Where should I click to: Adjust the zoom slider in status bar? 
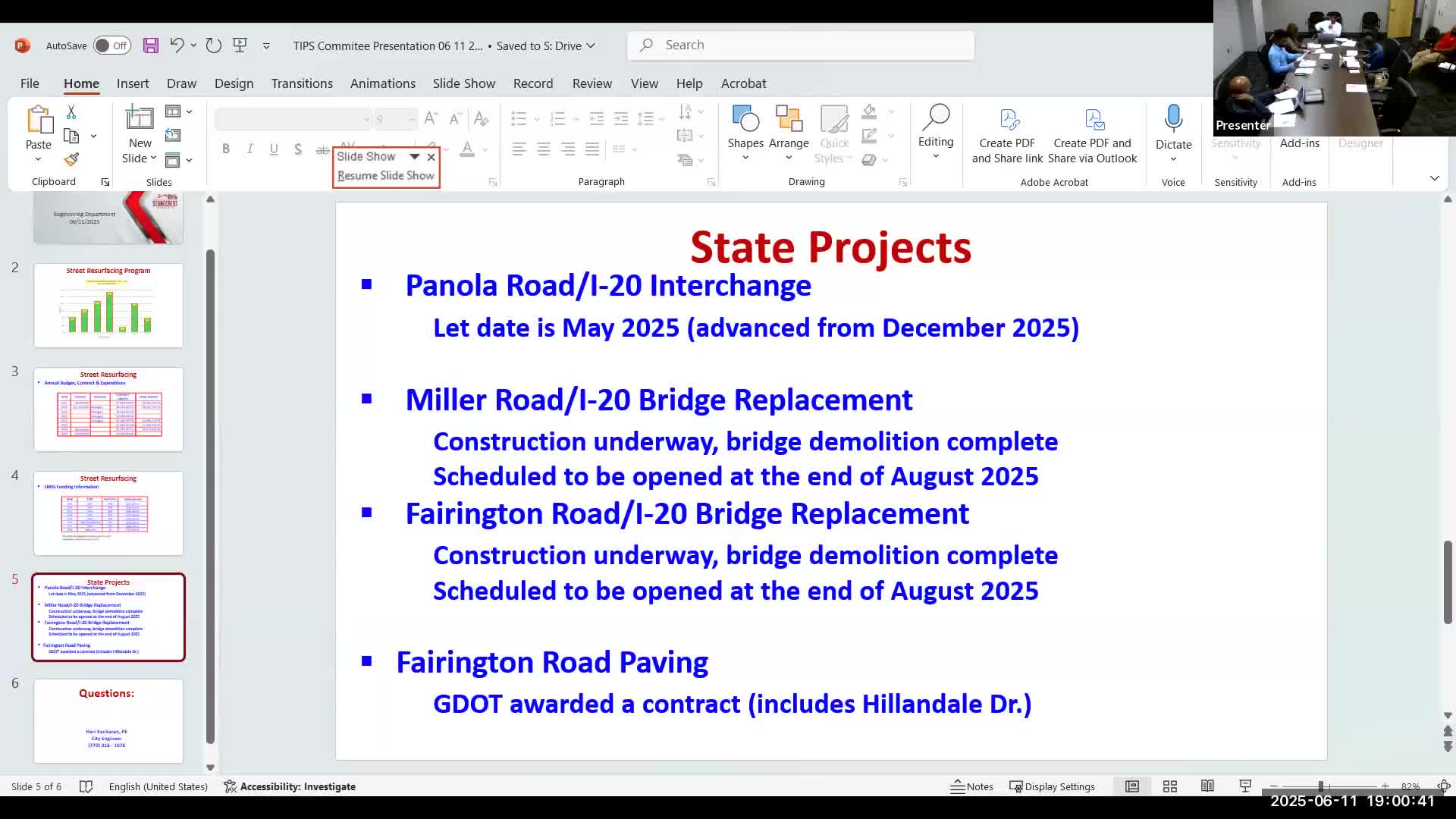pyautogui.click(x=1321, y=786)
